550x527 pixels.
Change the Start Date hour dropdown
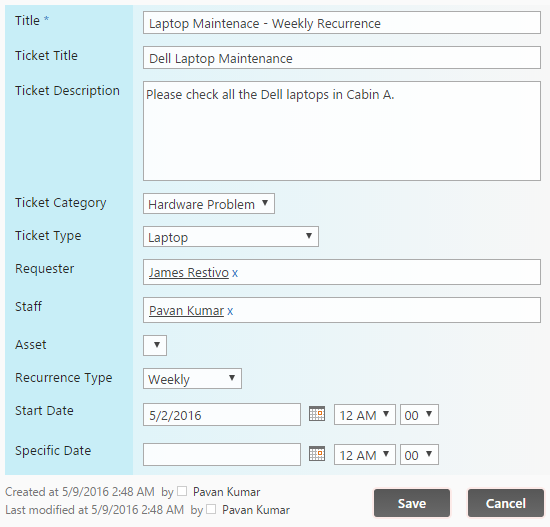pos(365,415)
